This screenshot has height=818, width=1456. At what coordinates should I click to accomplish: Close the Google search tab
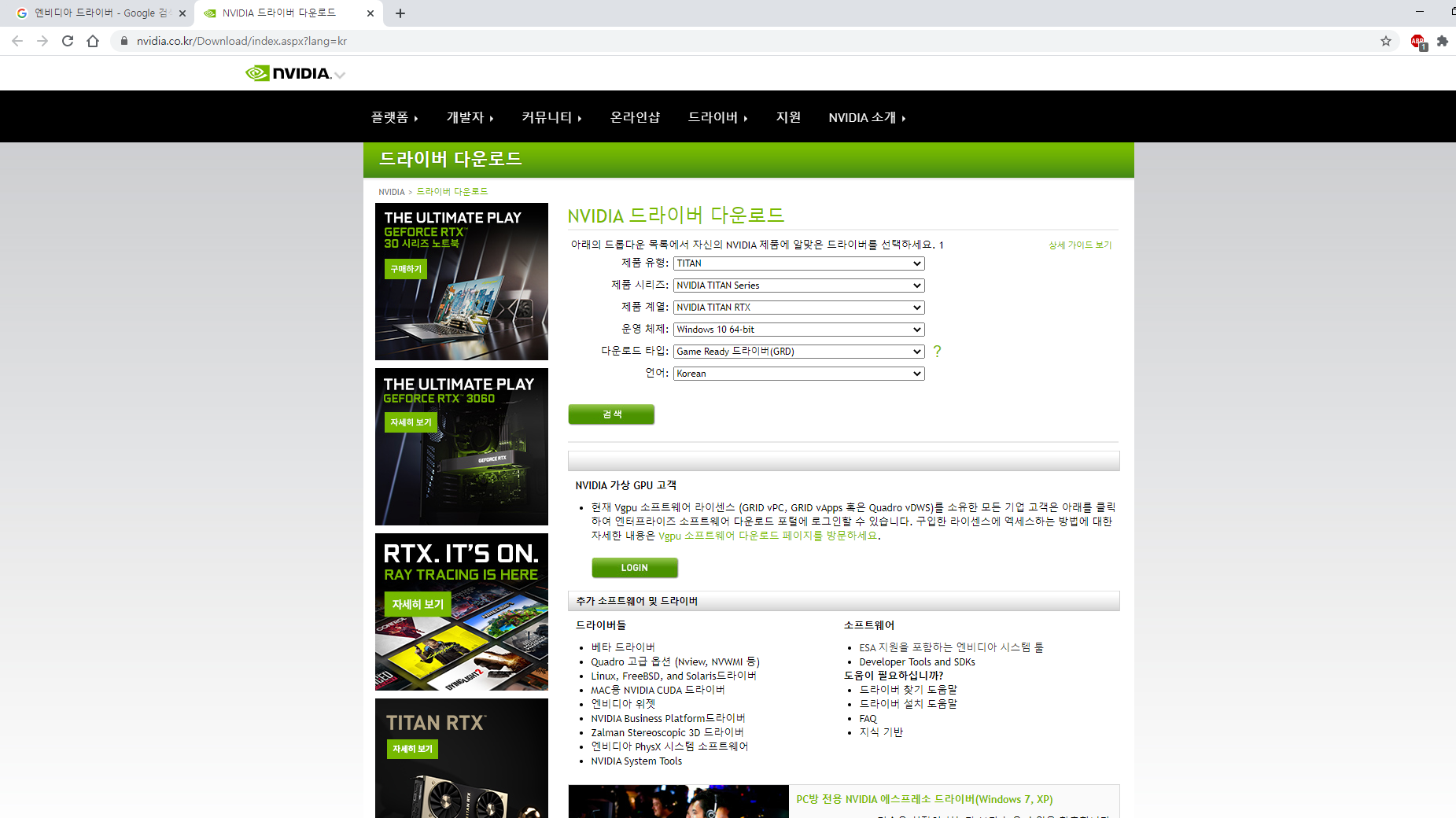(x=182, y=13)
